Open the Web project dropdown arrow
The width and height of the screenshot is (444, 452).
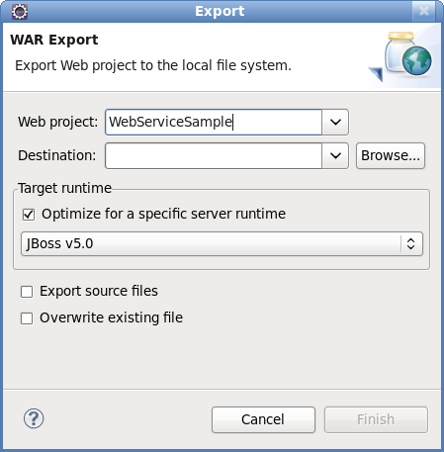click(x=335, y=122)
